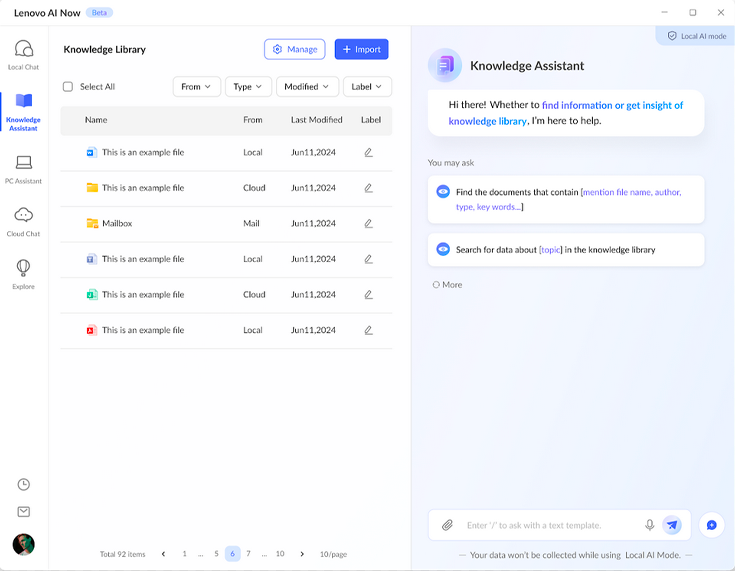The width and height of the screenshot is (735, 571).
Task: Open the Label filter dropdown
Action: 367,87
